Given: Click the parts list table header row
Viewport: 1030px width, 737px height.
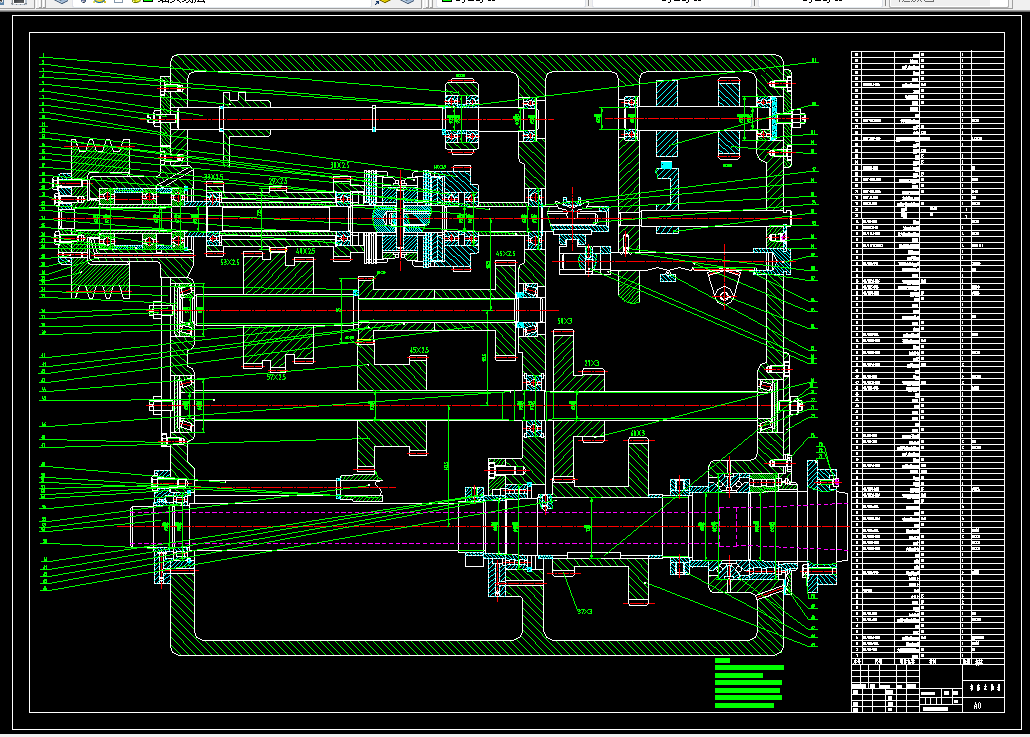Looking at the screenshot, I should 928,661.
